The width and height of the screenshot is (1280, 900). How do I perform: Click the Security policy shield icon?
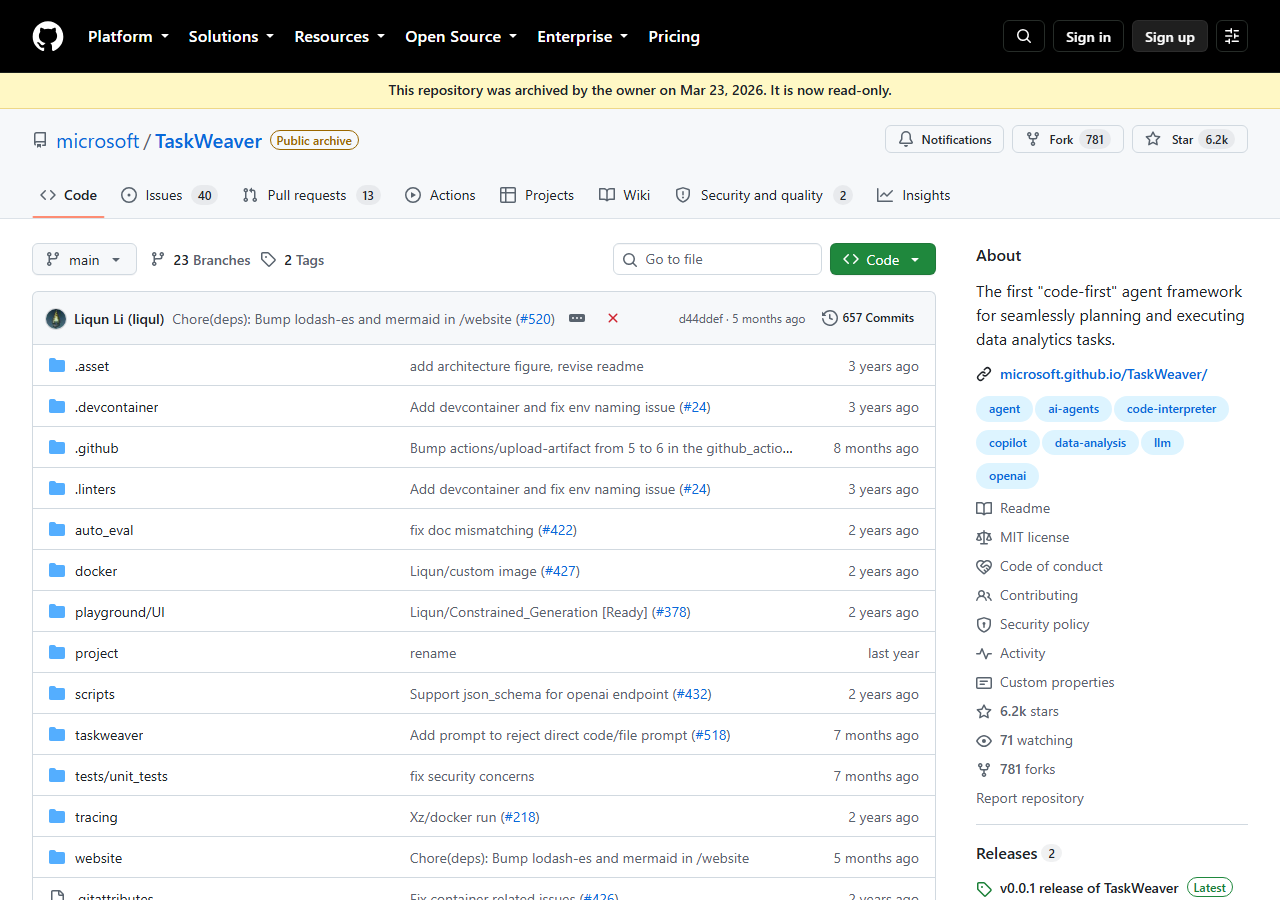click(x=984, y=624)
